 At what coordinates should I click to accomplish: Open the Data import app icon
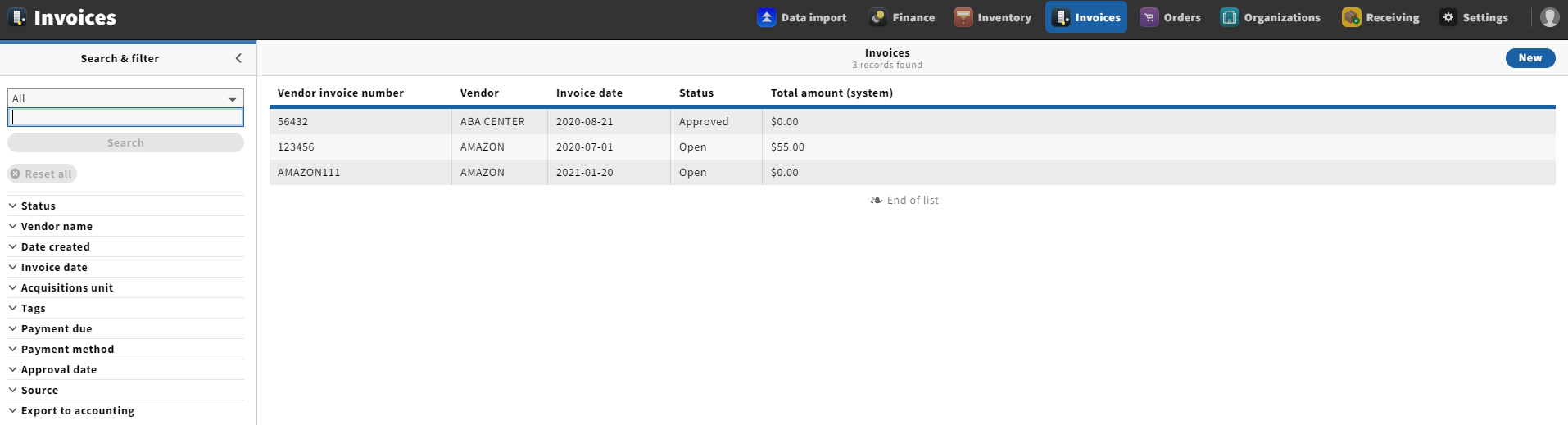(766, 17)
